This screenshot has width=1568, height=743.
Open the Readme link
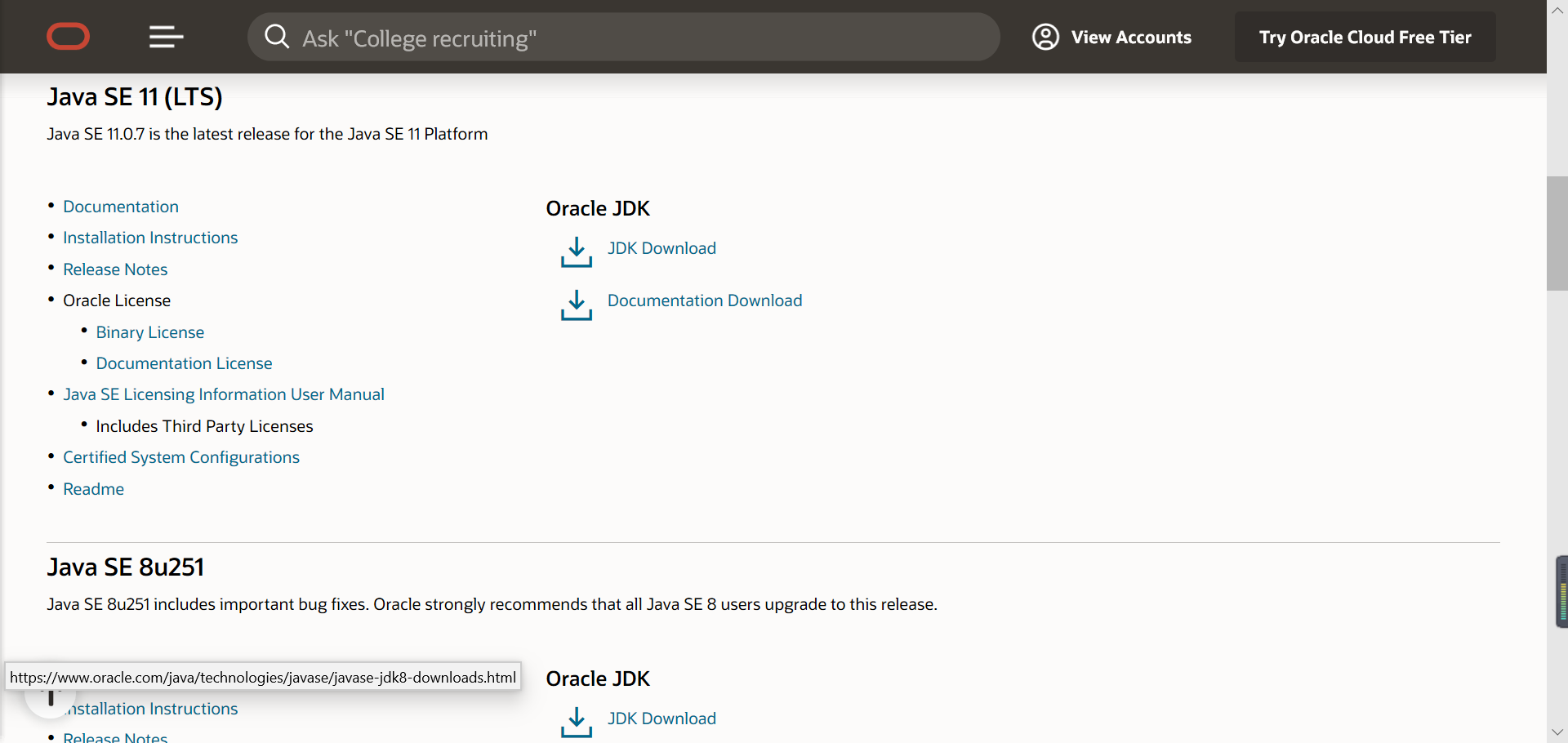pos(94,489)
